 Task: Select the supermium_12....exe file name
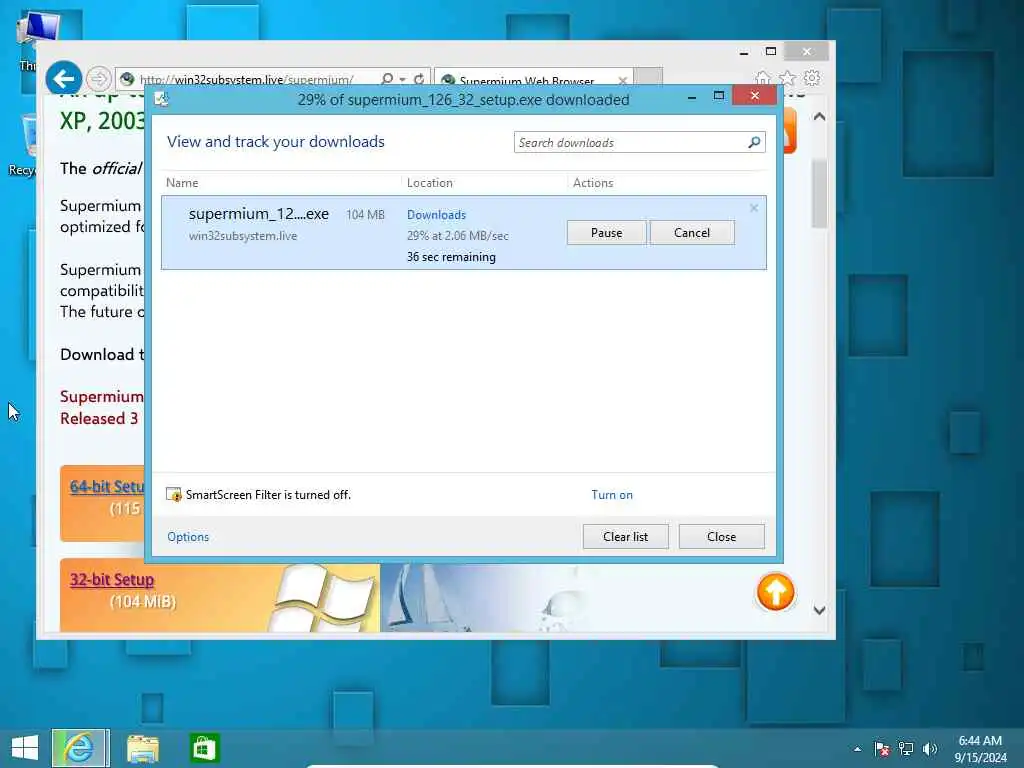pyautogui.click(x=259, y=214)
